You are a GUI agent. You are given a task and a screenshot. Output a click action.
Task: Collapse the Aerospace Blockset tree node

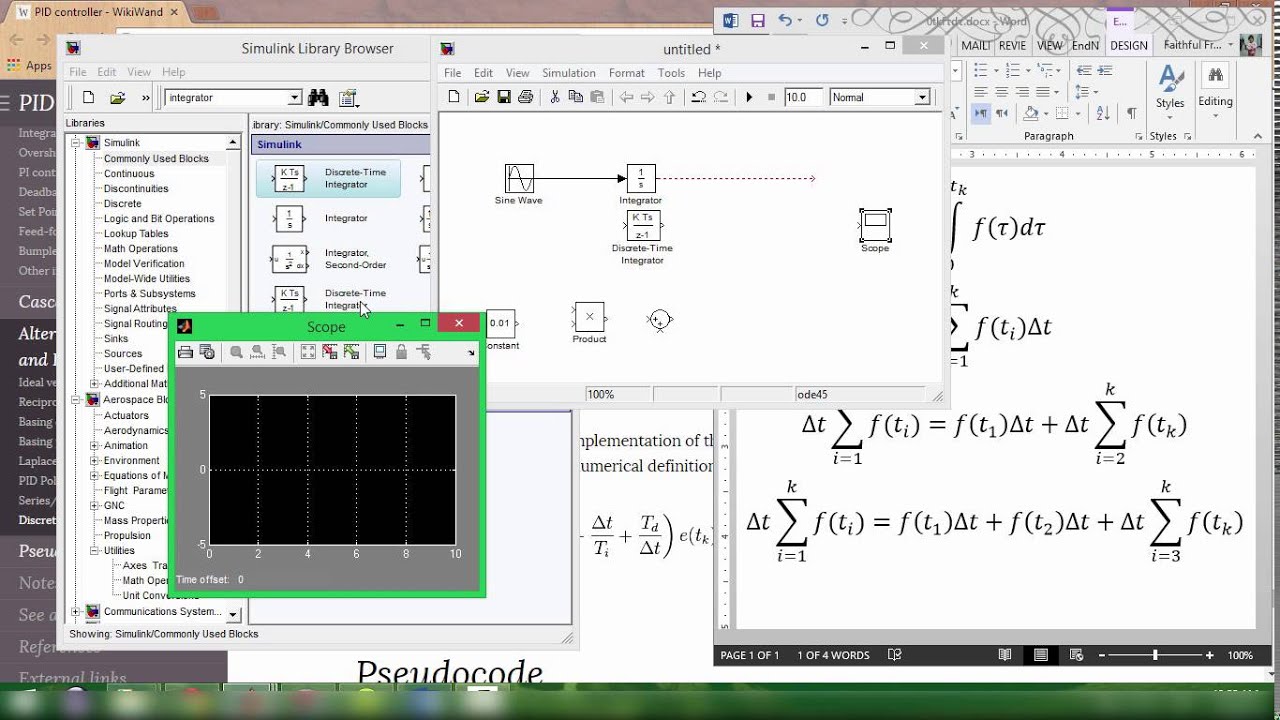(75, 399)
